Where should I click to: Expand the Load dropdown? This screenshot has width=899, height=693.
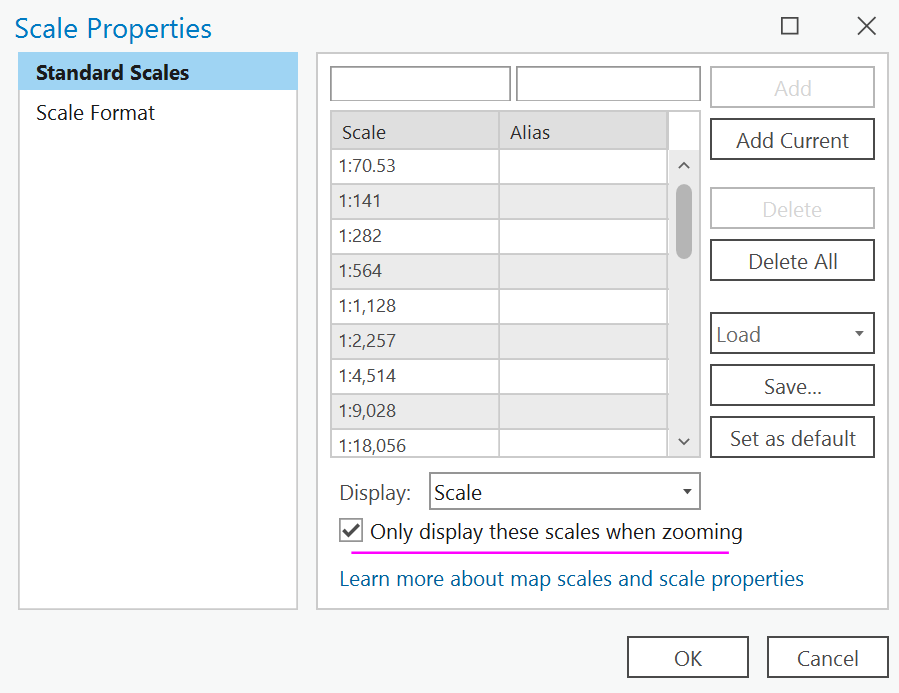coord(792,334)
